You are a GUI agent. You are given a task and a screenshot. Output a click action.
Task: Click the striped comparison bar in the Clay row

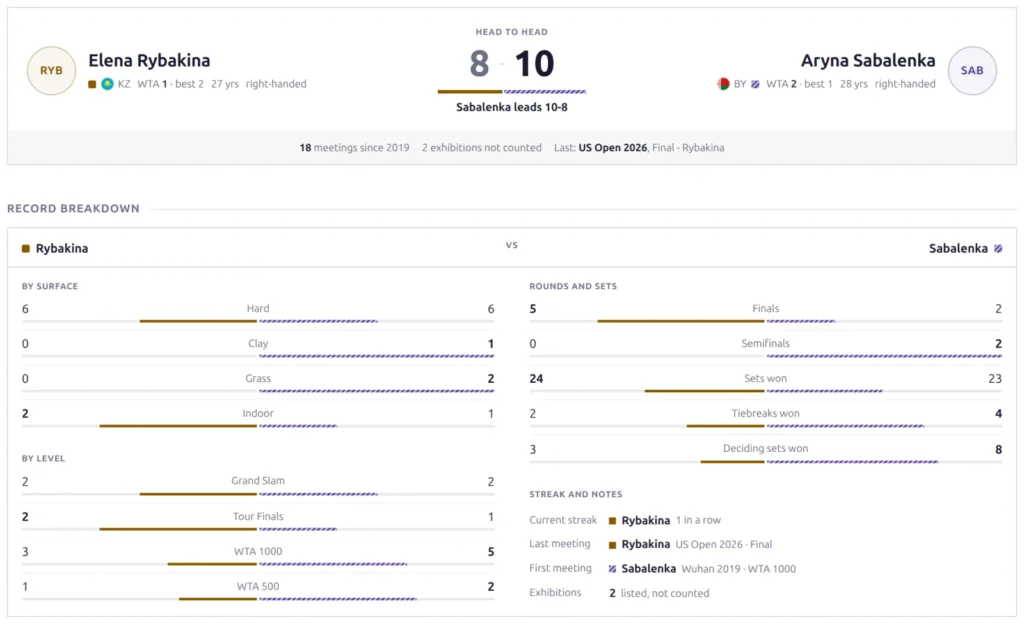(376, 356)
